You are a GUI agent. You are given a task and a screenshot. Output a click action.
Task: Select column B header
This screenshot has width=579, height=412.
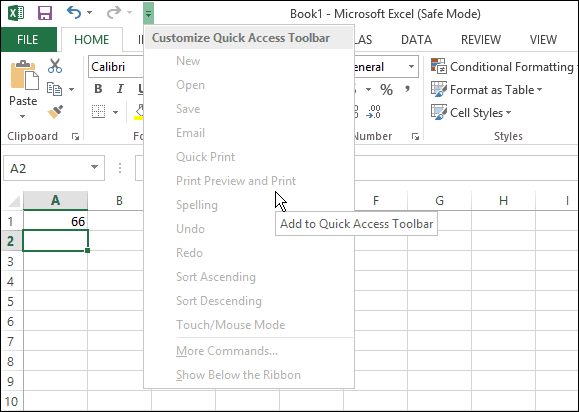tap(119, 200)
